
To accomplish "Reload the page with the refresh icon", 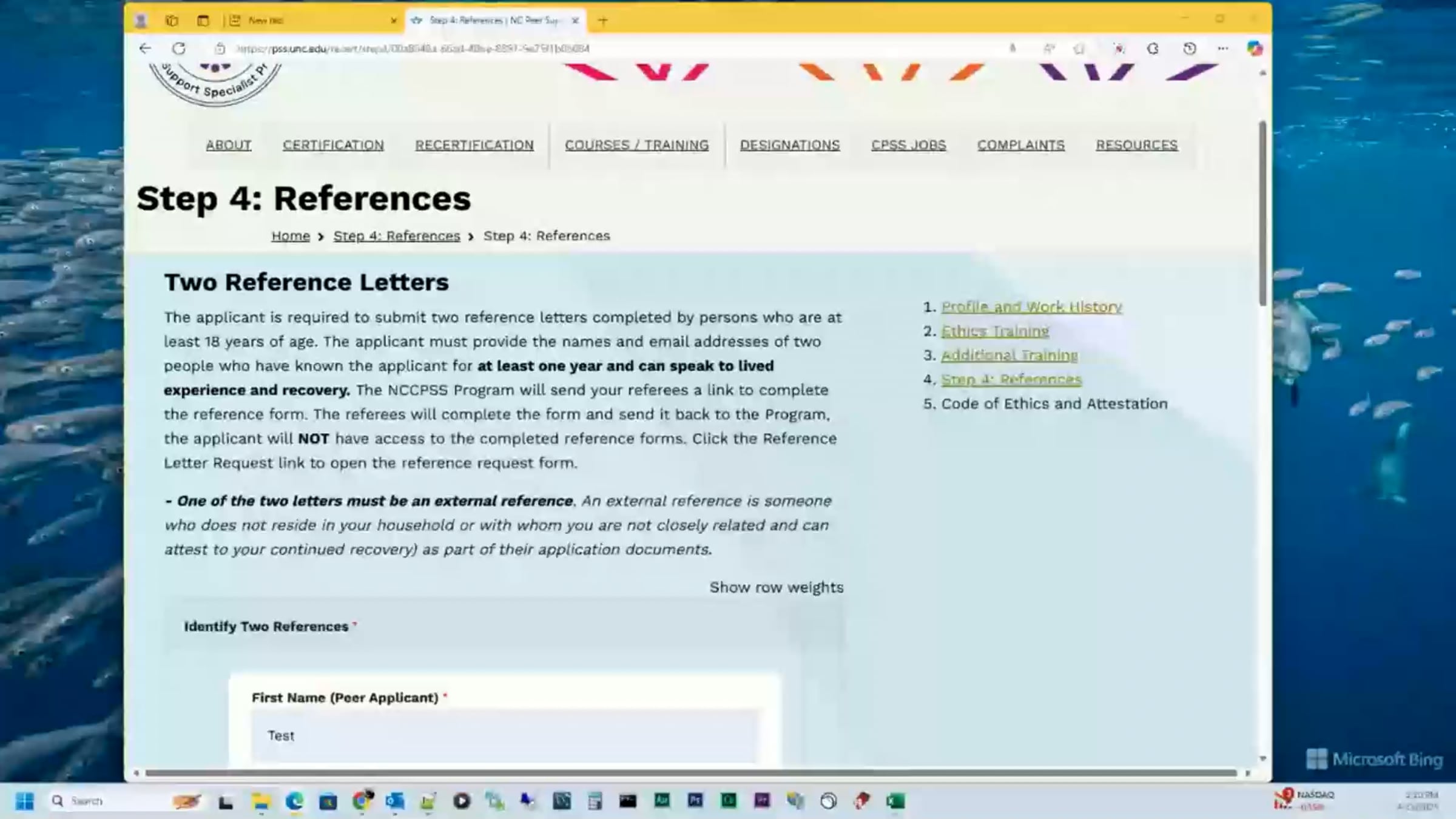I will [x=178, y=49].
